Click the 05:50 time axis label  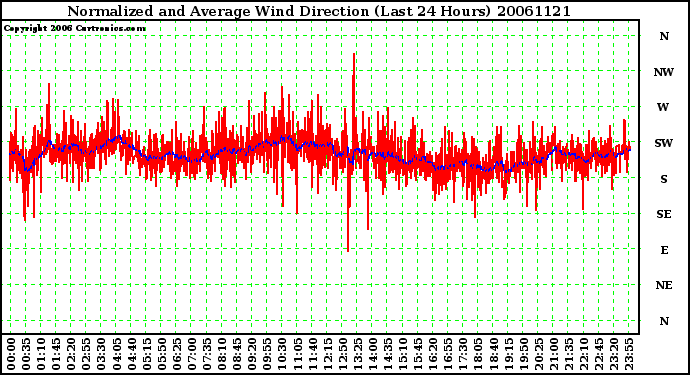pos(162,354)
